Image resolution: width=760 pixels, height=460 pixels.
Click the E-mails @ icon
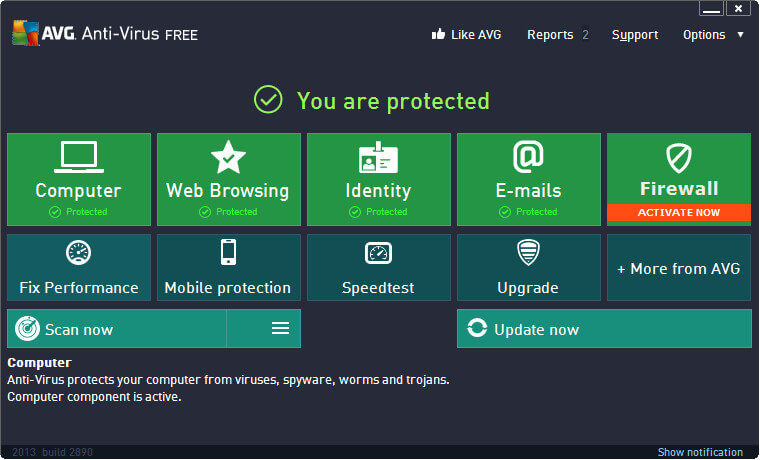point(528,157)
